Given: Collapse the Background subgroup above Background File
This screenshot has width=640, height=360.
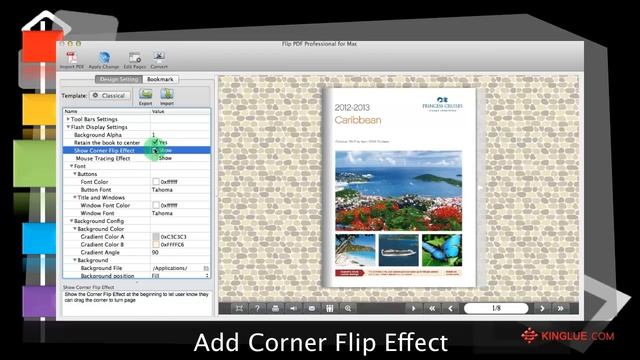Looking at the screenshot, I should [x=75, y=260].
